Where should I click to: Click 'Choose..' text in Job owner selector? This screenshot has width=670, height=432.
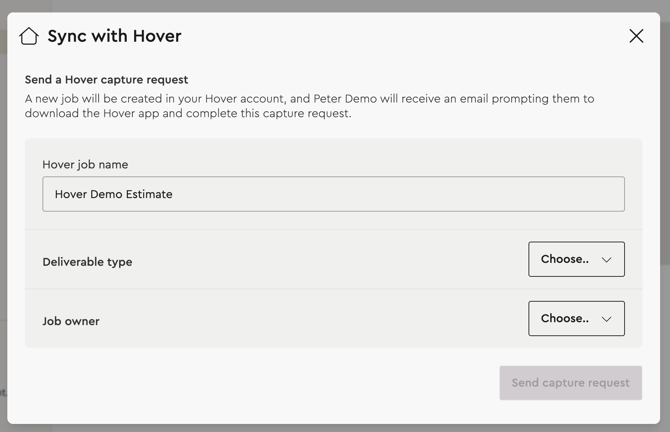[564, 319]
